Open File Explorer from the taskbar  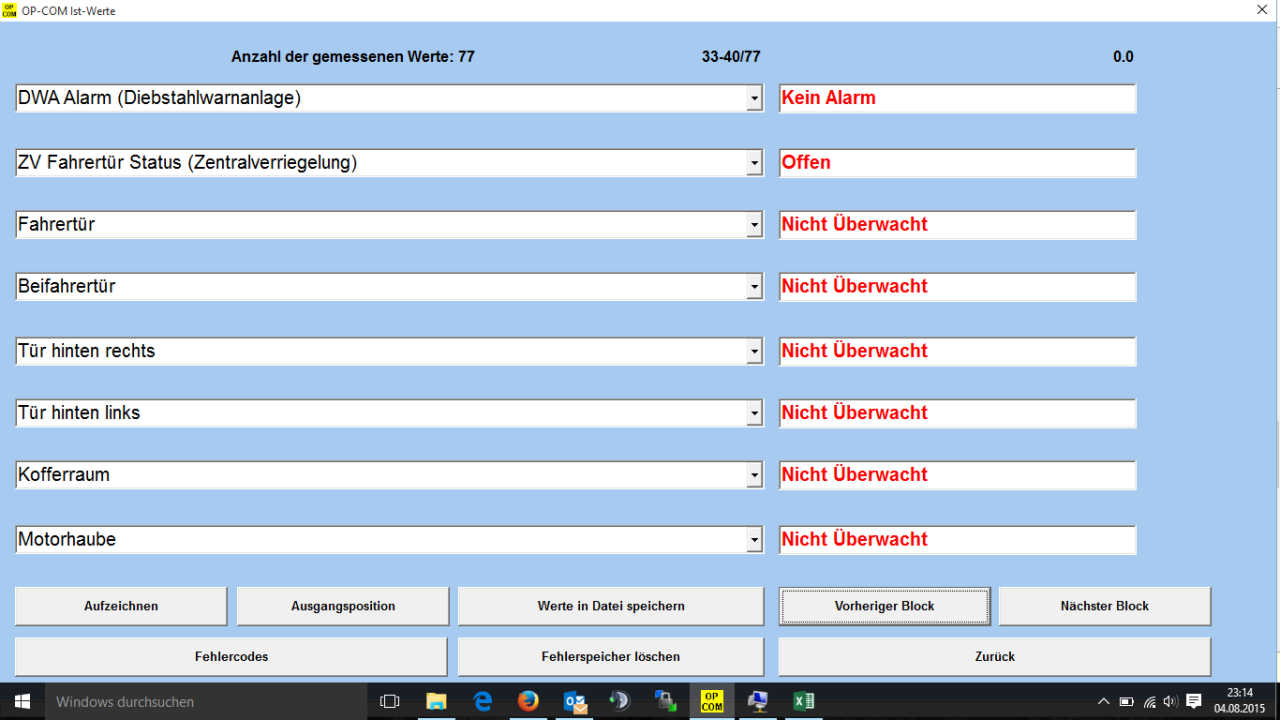[x=436, y=701]
